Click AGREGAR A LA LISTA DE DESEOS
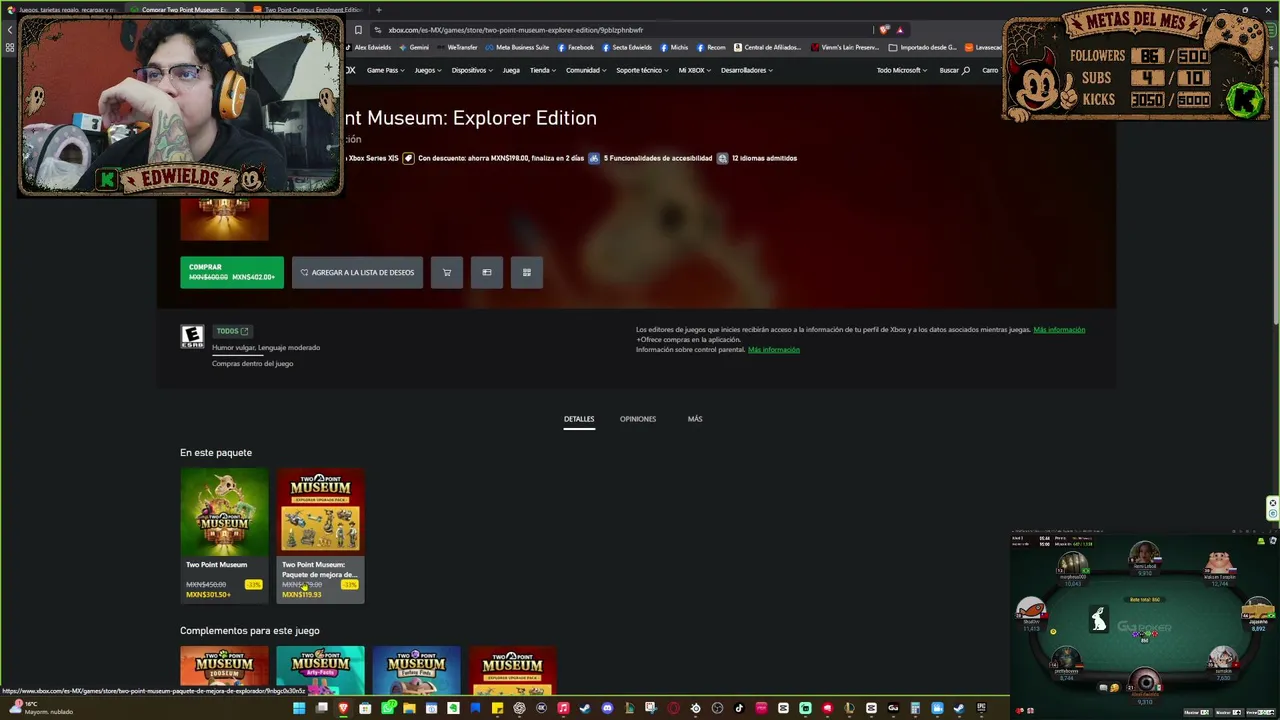This screenshot has width=1280, height=720. click(x=357, y=272)
